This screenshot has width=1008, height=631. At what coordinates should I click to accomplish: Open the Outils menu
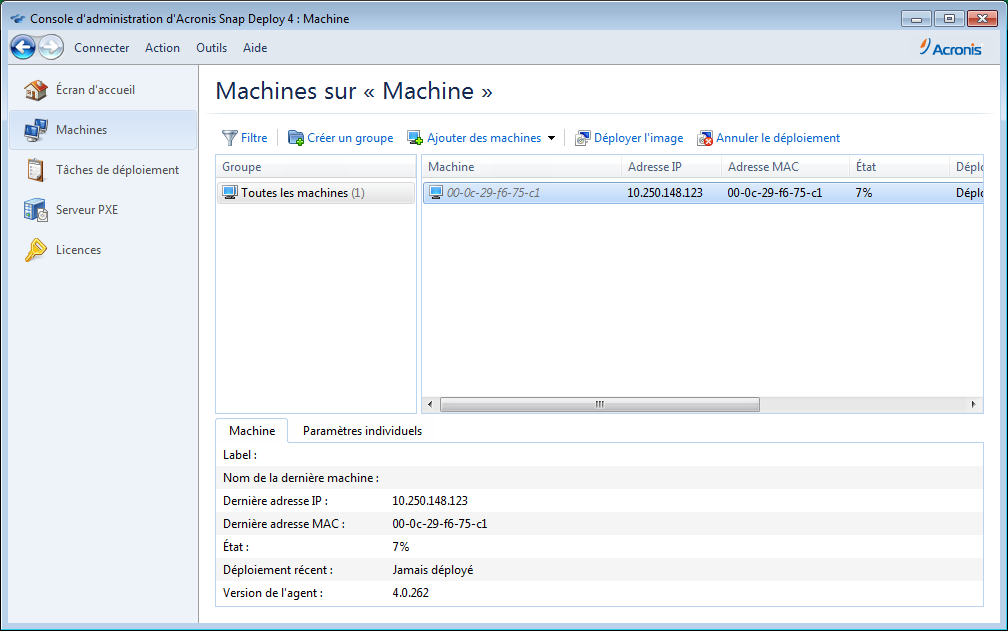coord(211,48)
